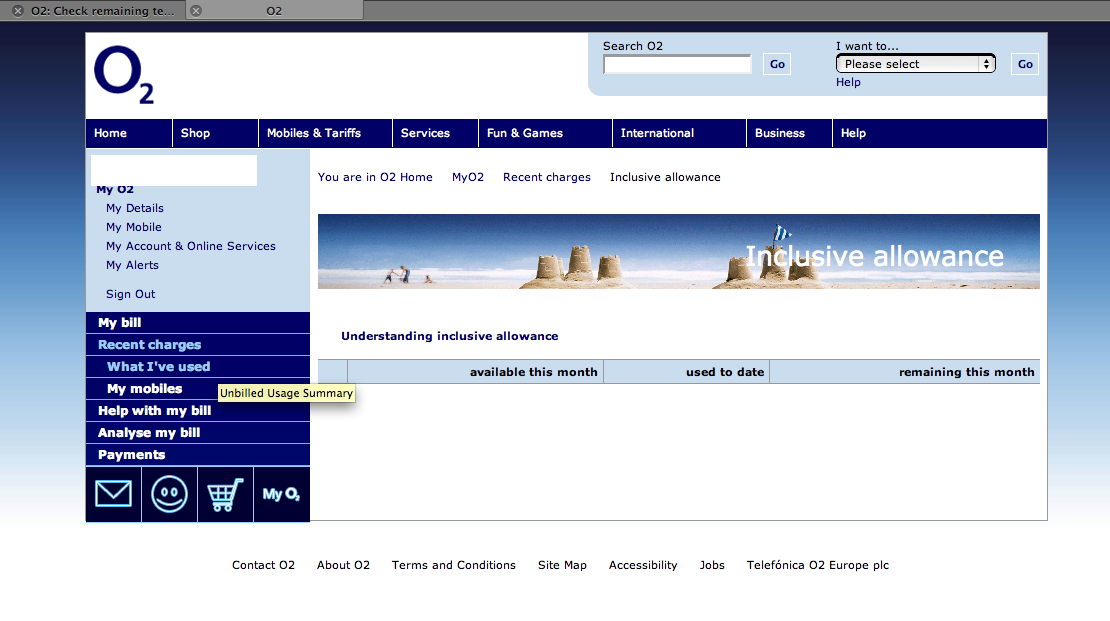The height and width of the screenshot is (621, 1110).
Task: Click MyO2 breadcrumb link
Action: [468, 177]
